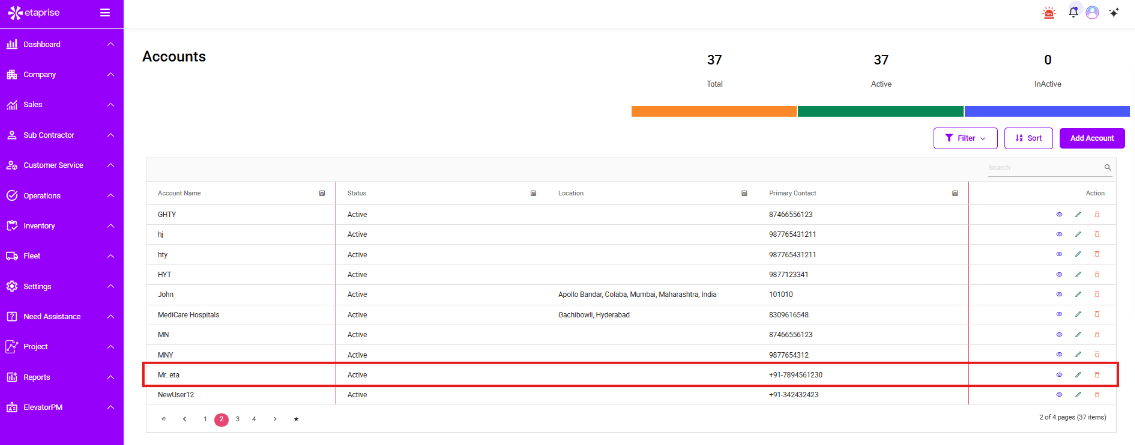
Task: View the MN account via eye icon
Action: 1058,334
